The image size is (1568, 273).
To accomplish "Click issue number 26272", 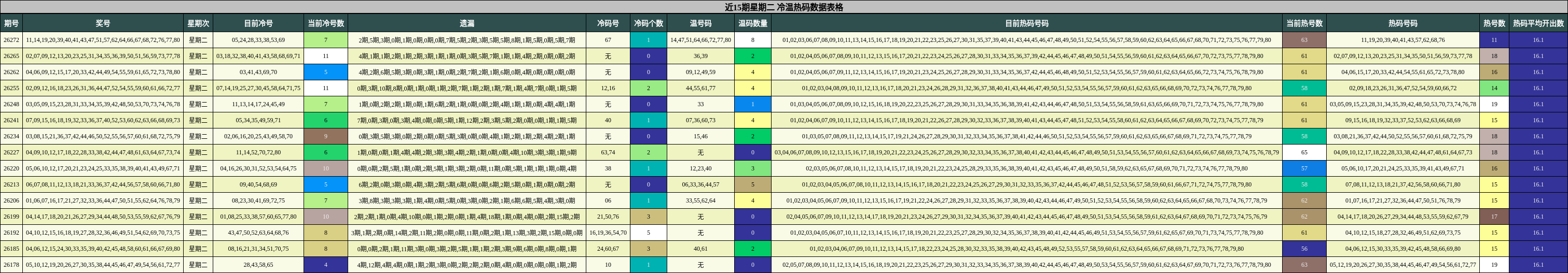I will point(11,40).
